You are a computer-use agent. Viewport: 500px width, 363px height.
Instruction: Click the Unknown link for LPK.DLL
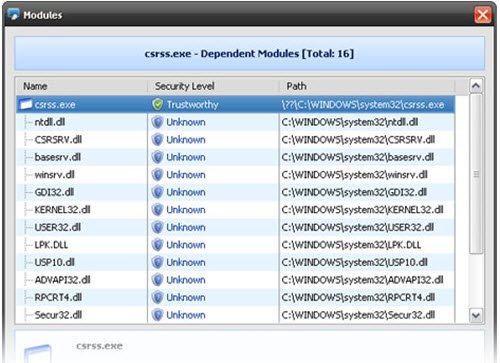(186, 245)
